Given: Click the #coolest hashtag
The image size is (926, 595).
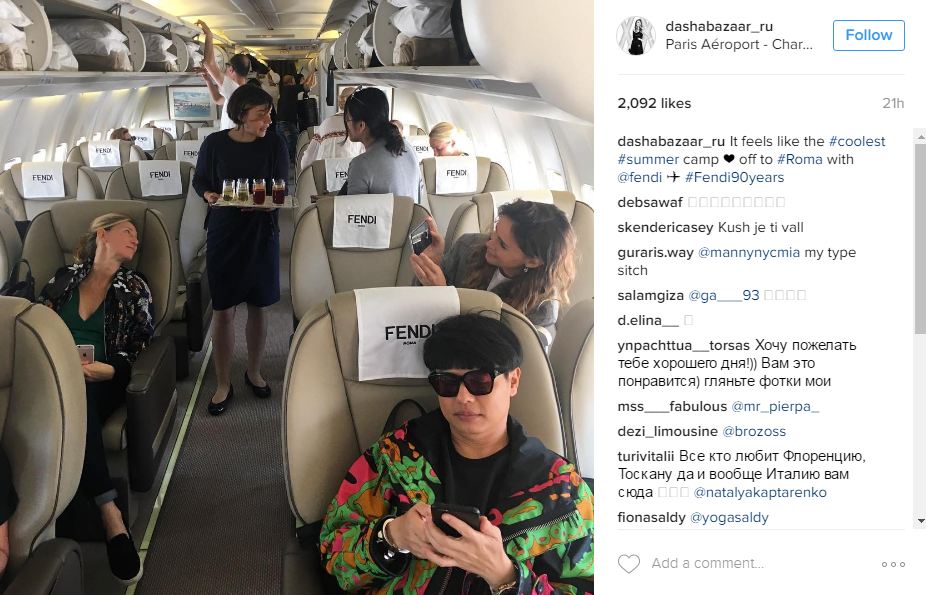Looking at the screenshot, I should (857, 142).
